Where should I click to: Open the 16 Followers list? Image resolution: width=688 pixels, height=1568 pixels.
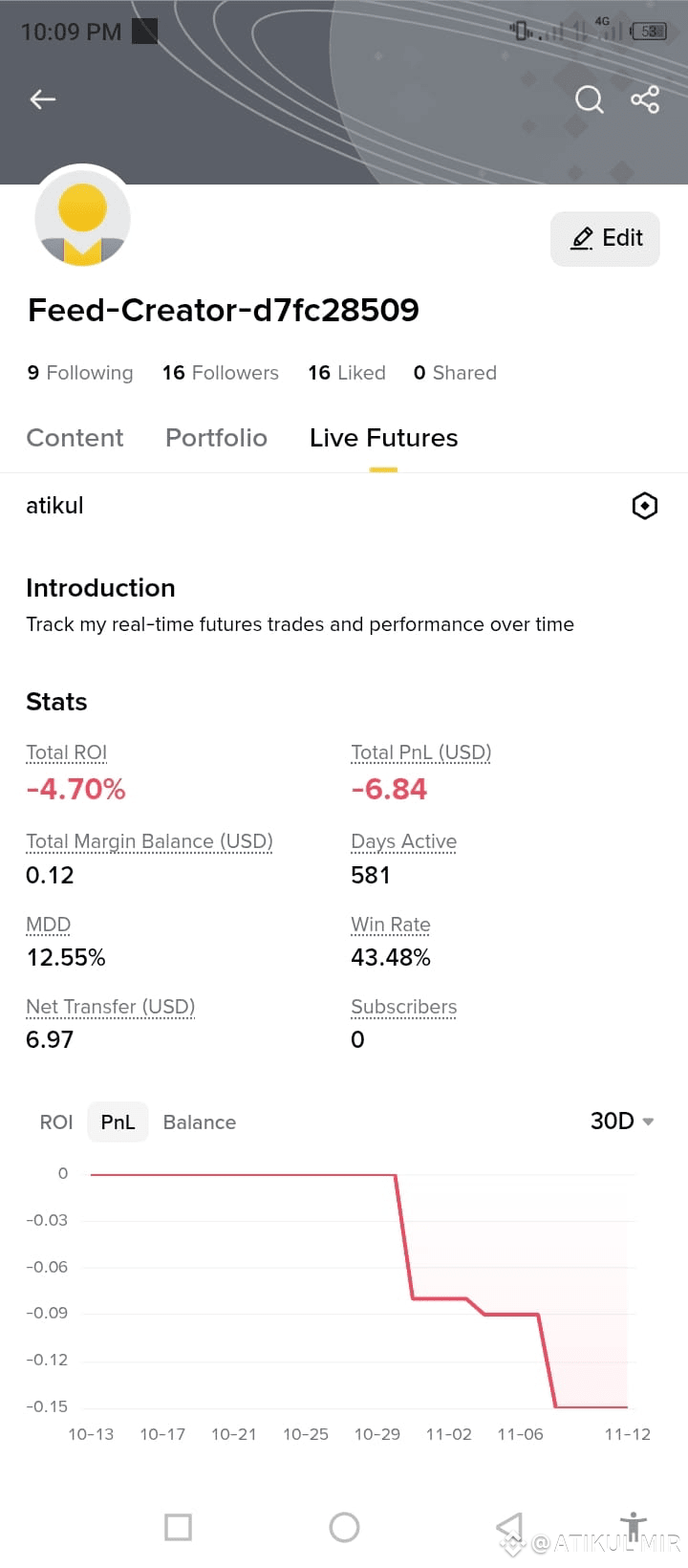tap(220, 373)
